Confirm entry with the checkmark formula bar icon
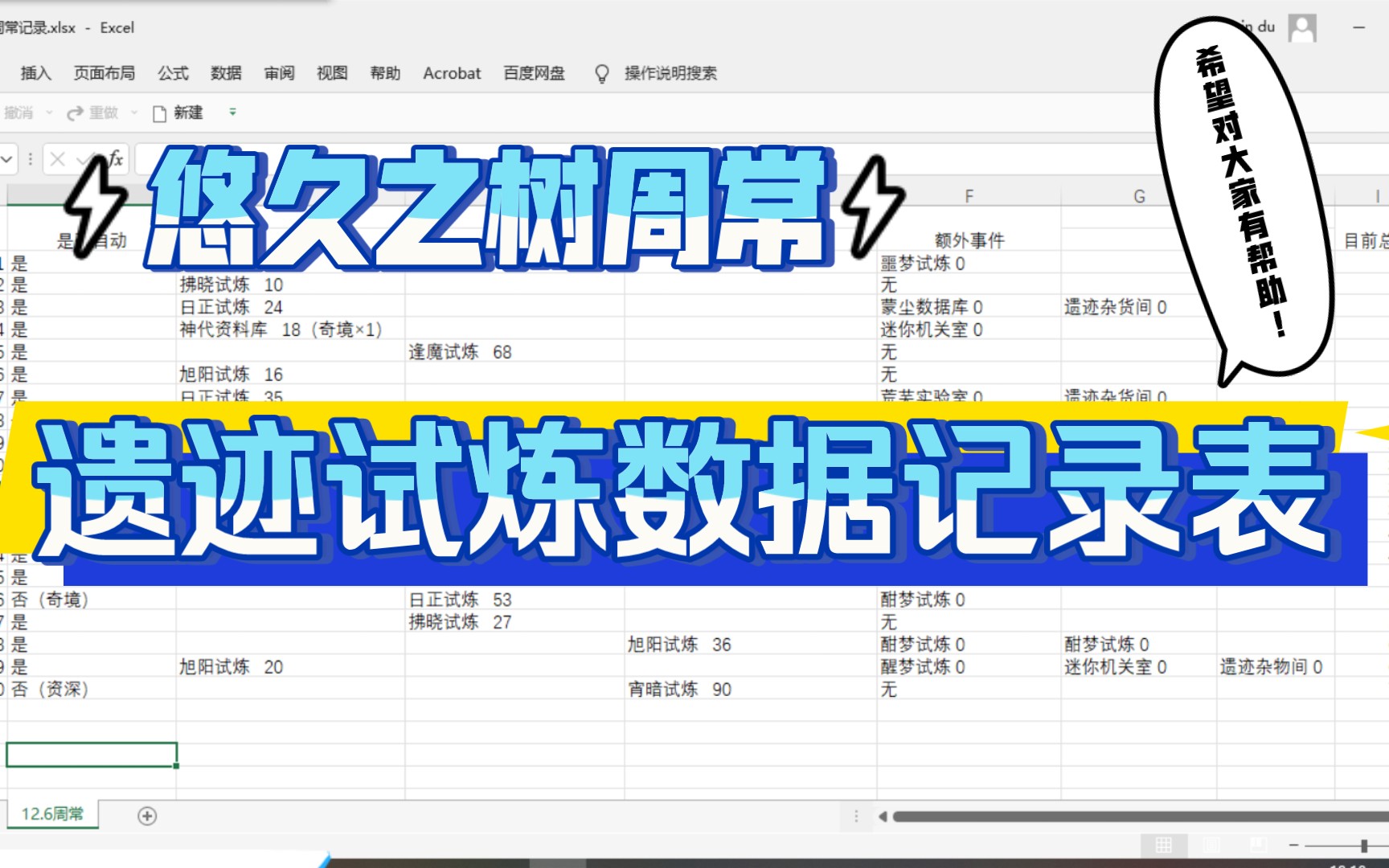Viewport: 1389px width, 868px height. (x=84, y=160)
